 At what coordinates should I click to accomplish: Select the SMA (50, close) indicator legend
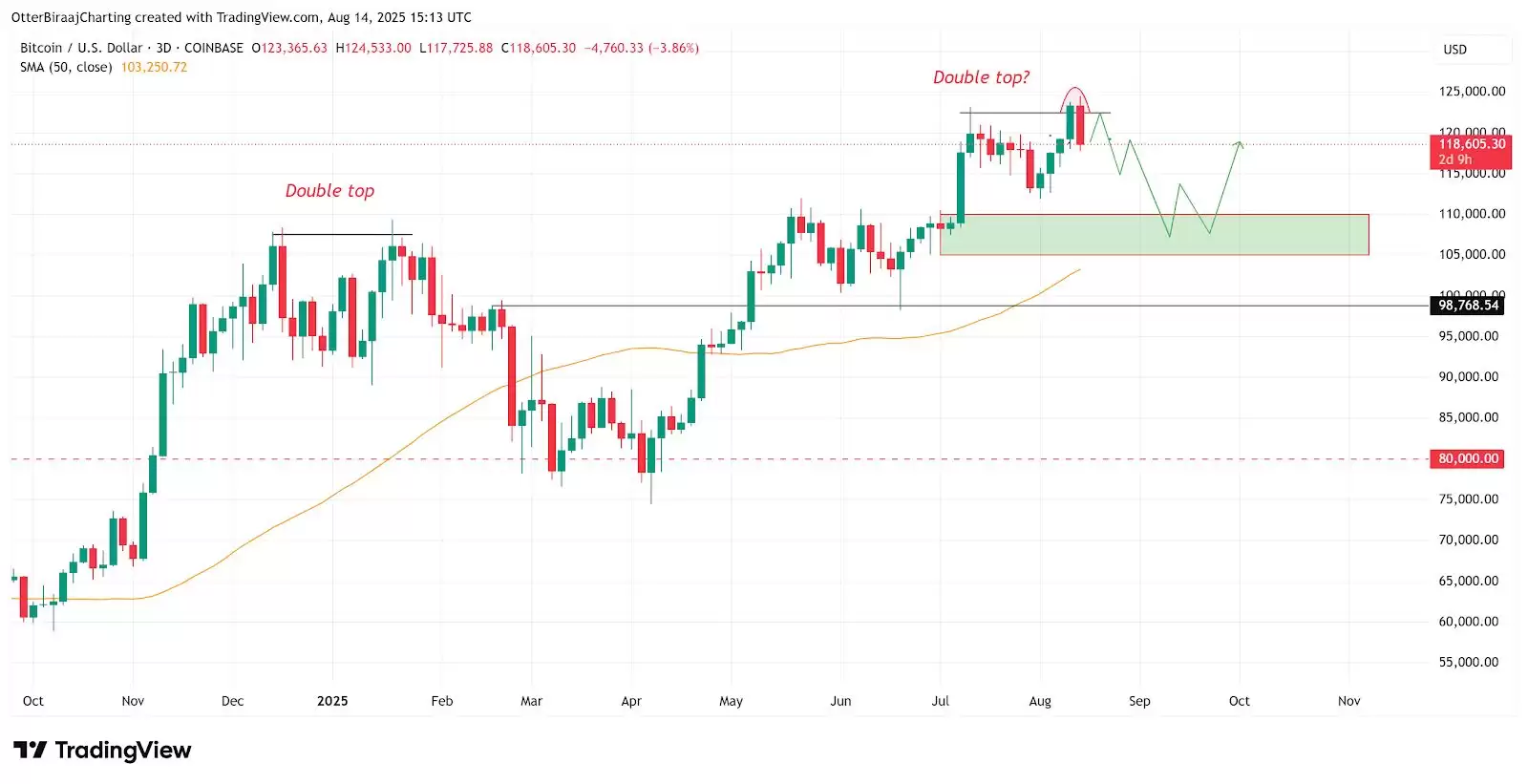tap(66, 67)
